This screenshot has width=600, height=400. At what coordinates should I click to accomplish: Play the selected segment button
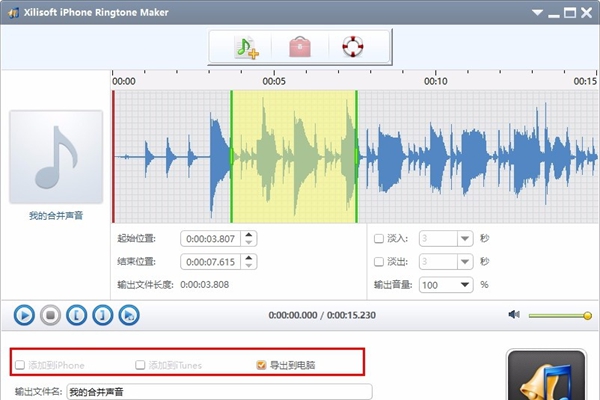point(129,315)
